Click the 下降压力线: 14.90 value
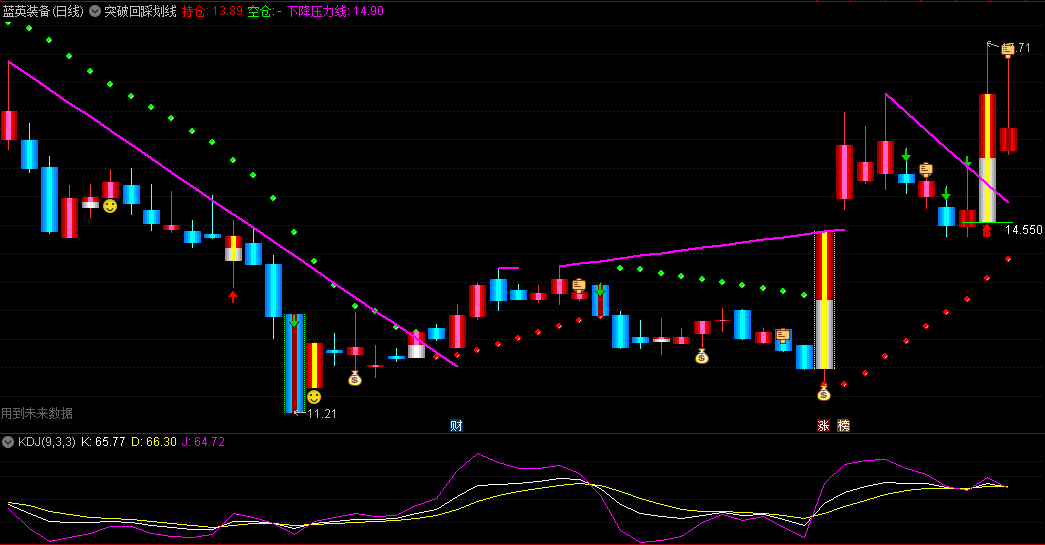This screenshot has width=1045, height=545. tap(335, 11)
